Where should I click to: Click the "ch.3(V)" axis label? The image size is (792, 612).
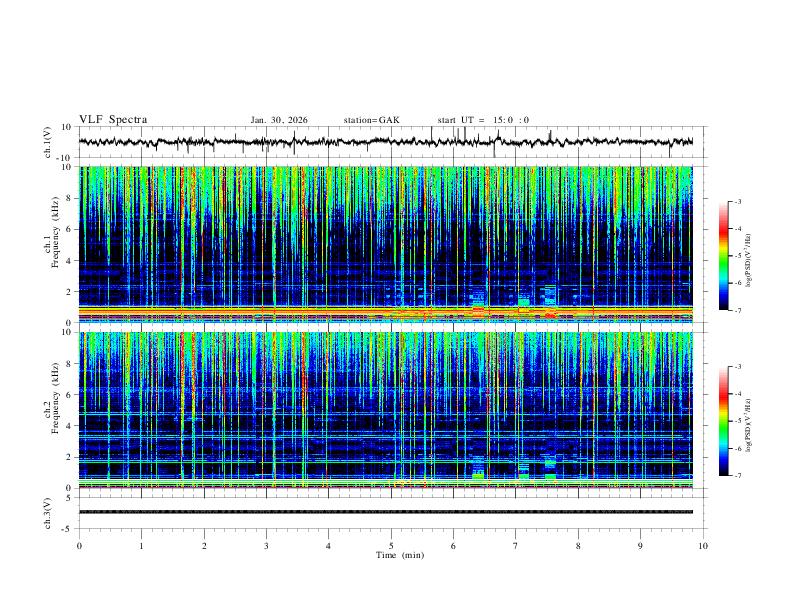(x=48, y=513)
